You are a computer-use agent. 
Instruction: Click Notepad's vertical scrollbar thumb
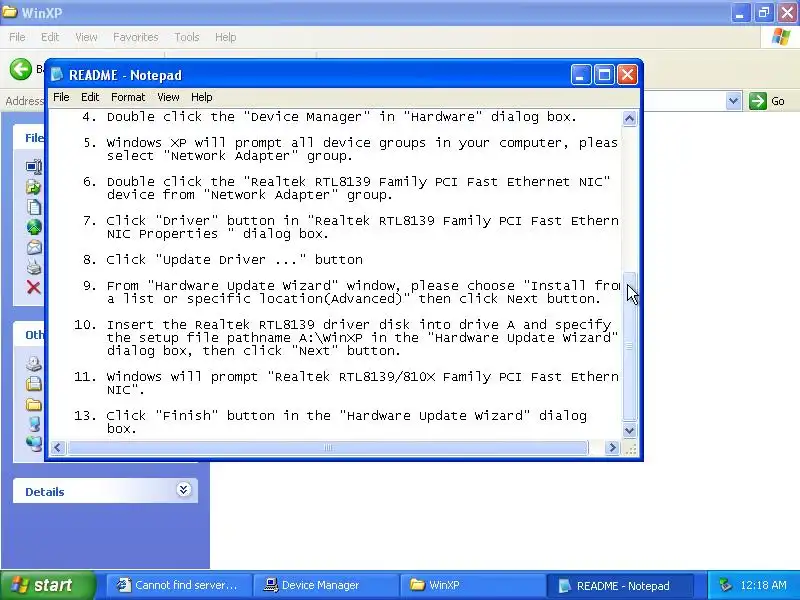click(x=630, y=346)
